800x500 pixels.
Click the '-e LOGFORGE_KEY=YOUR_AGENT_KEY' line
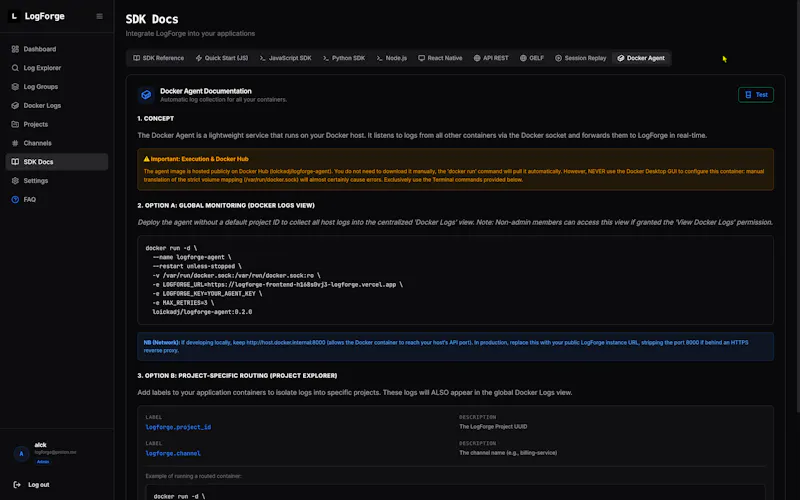click(207, 294)
